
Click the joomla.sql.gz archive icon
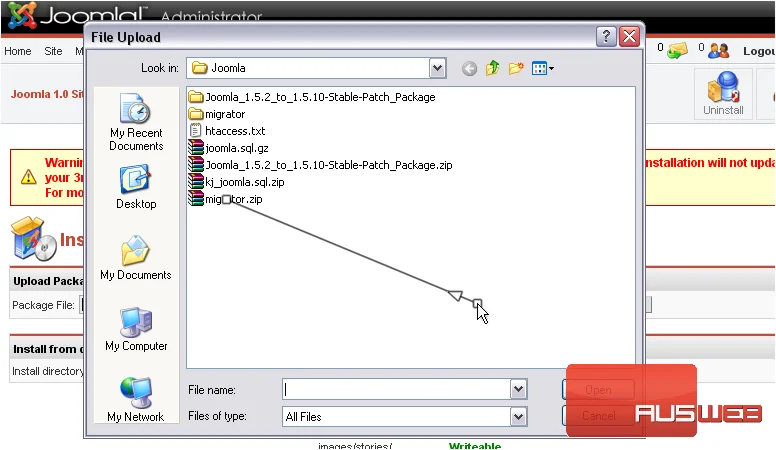[x=196, y=148]
